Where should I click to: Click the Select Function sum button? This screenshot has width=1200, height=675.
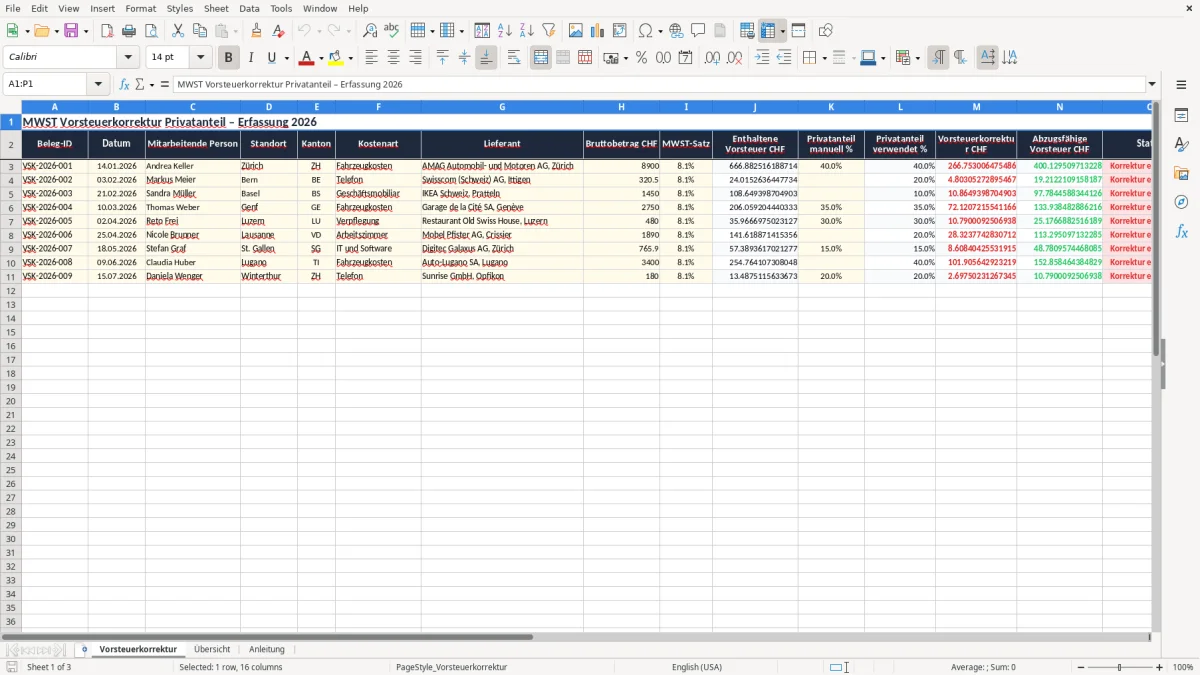pyautogui.click(x=141, y=85)
